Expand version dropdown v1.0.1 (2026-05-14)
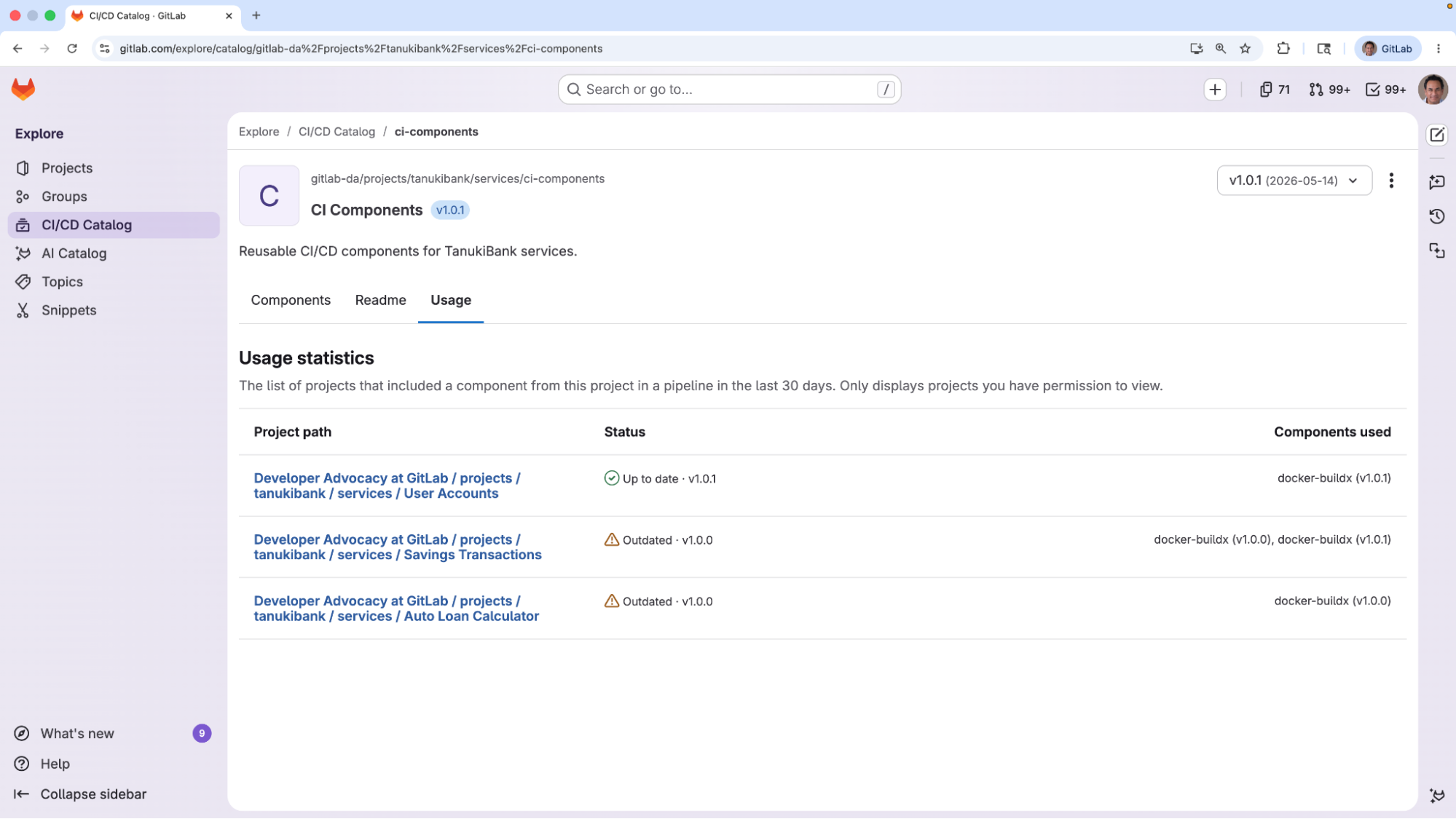1456x819 pixels. click(1294, 181)
